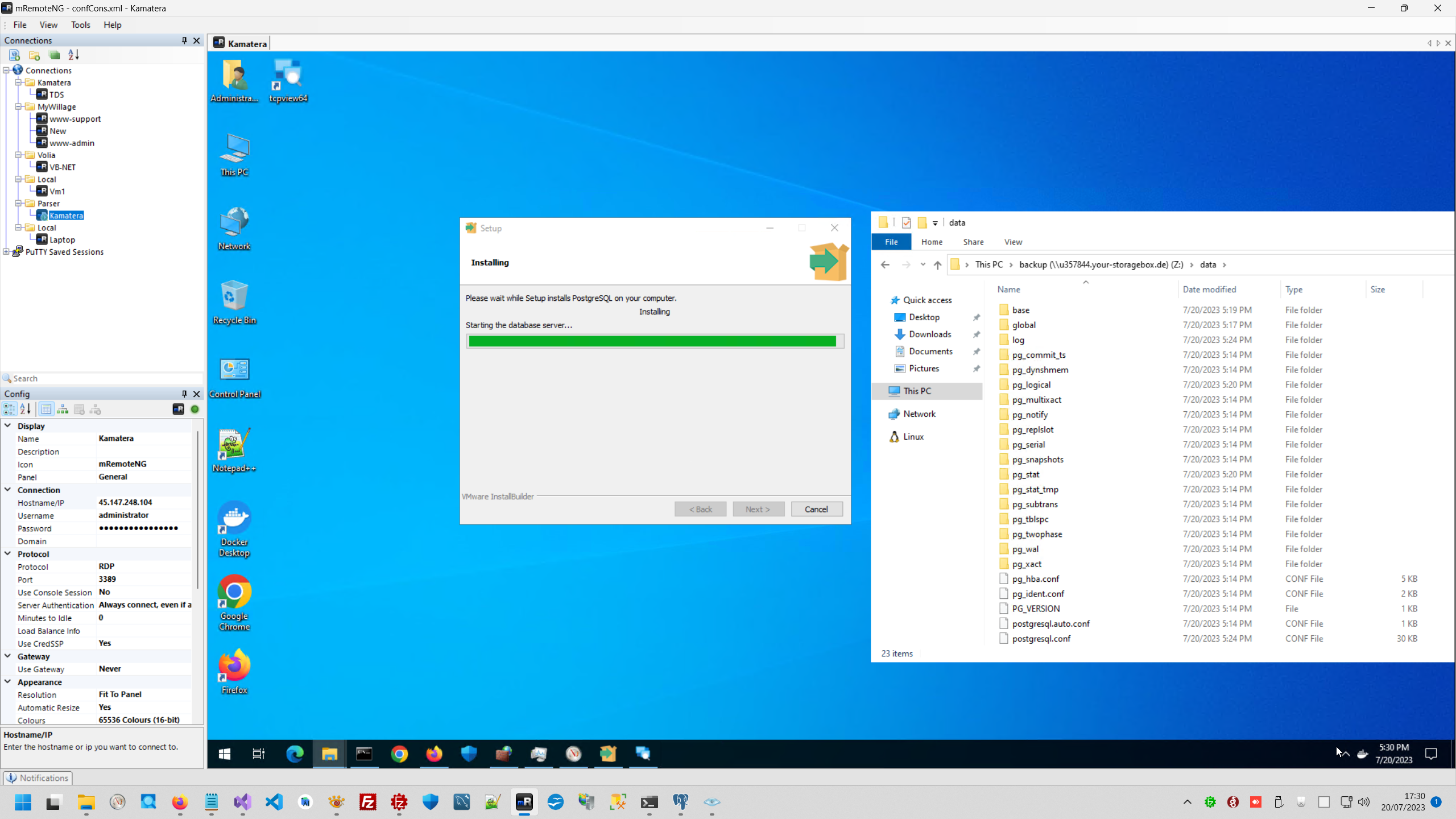Toggle Categorized view in Config panel
Screen dimensions: 1456x819
[x=10, y=409]
